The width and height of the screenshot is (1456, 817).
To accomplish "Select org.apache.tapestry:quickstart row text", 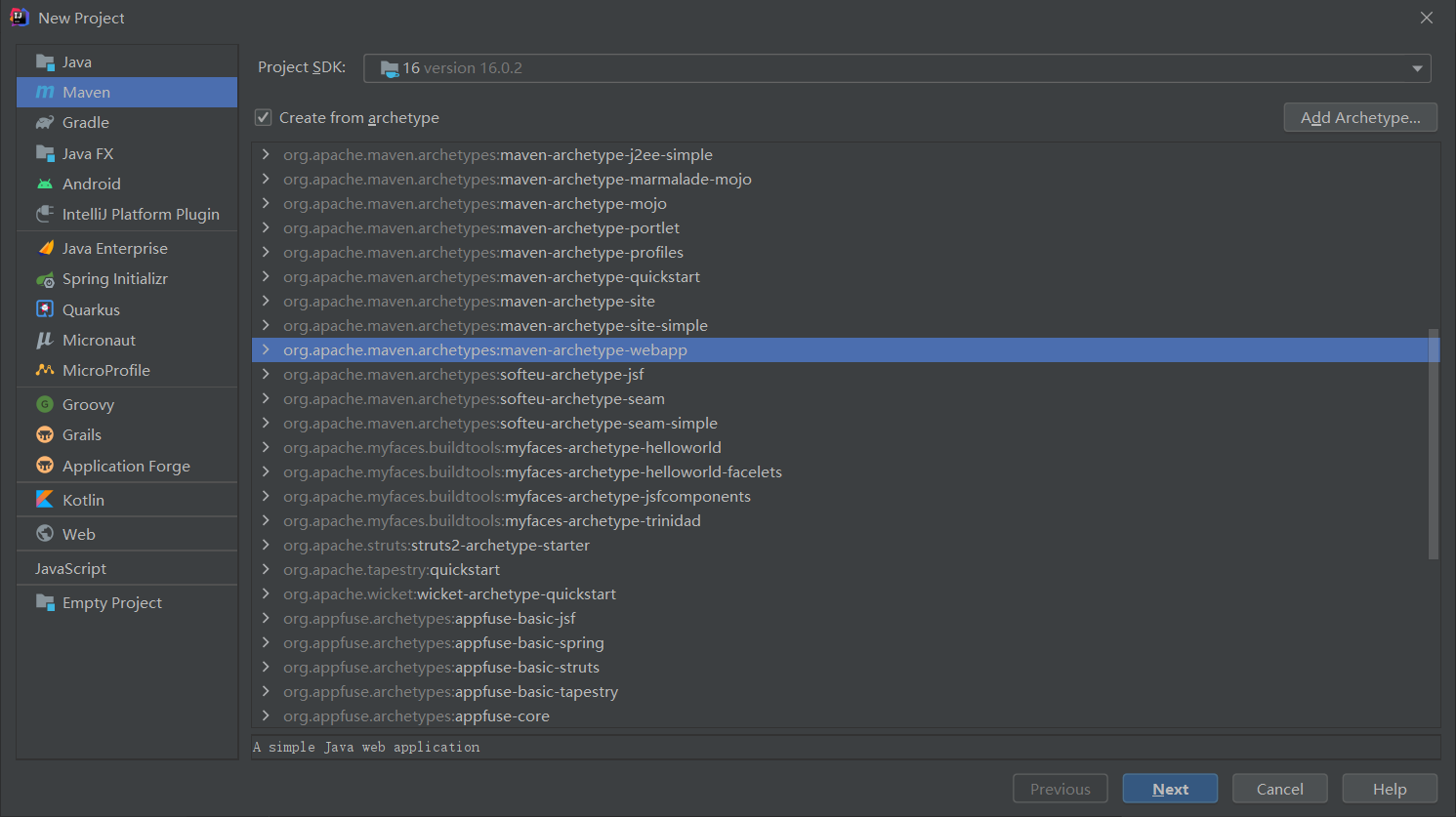I will 392,569.
